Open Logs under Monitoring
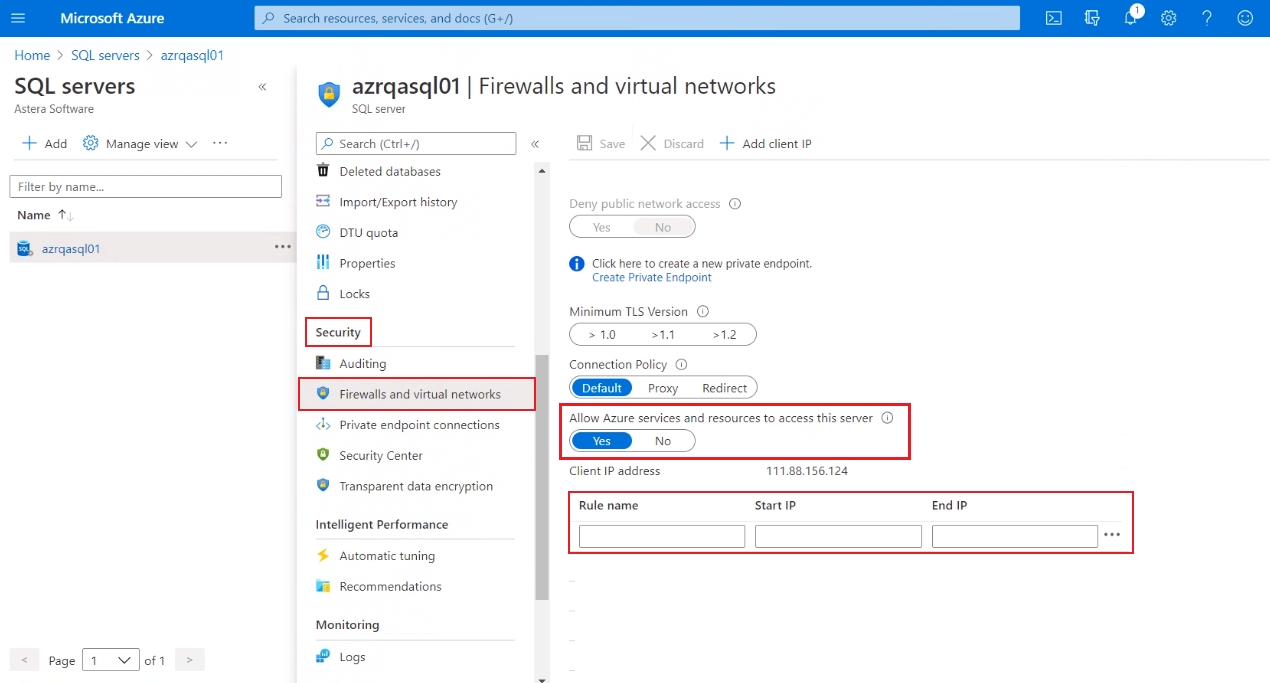The height and width of the screenshot is (683, 1270). tap(352, 657)
